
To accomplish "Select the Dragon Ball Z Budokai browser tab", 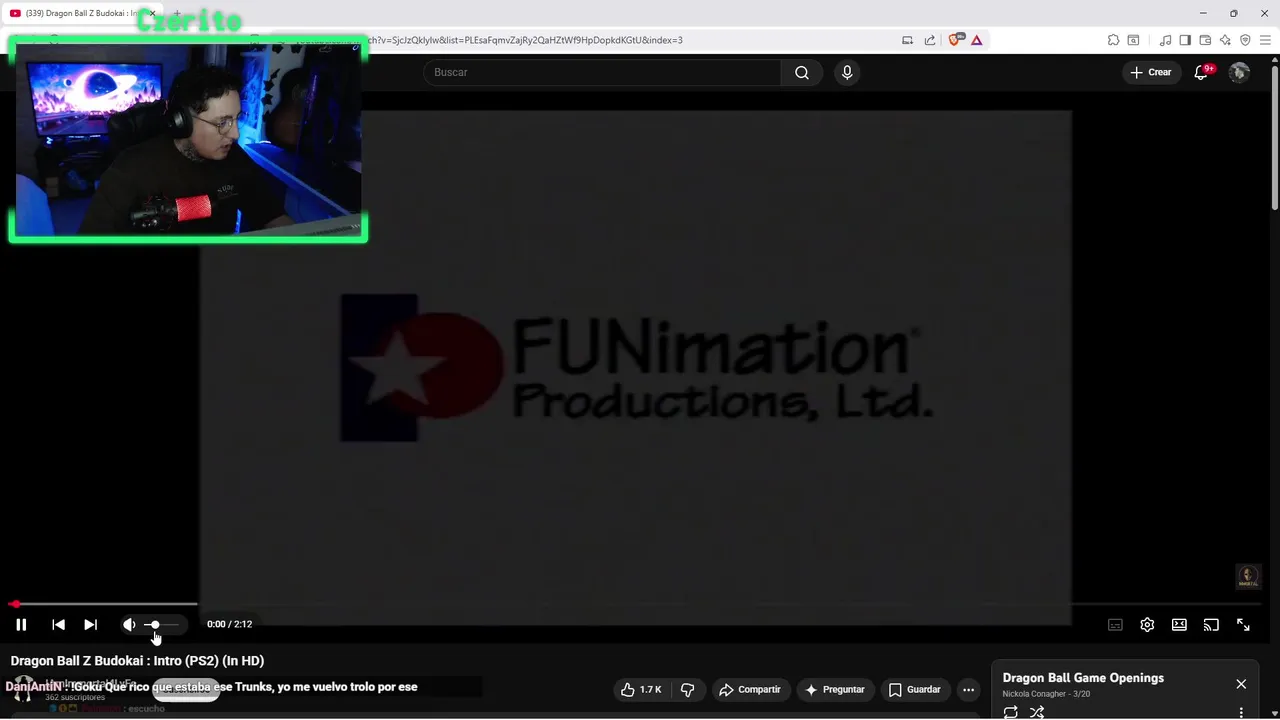I will tap(83, 13).
